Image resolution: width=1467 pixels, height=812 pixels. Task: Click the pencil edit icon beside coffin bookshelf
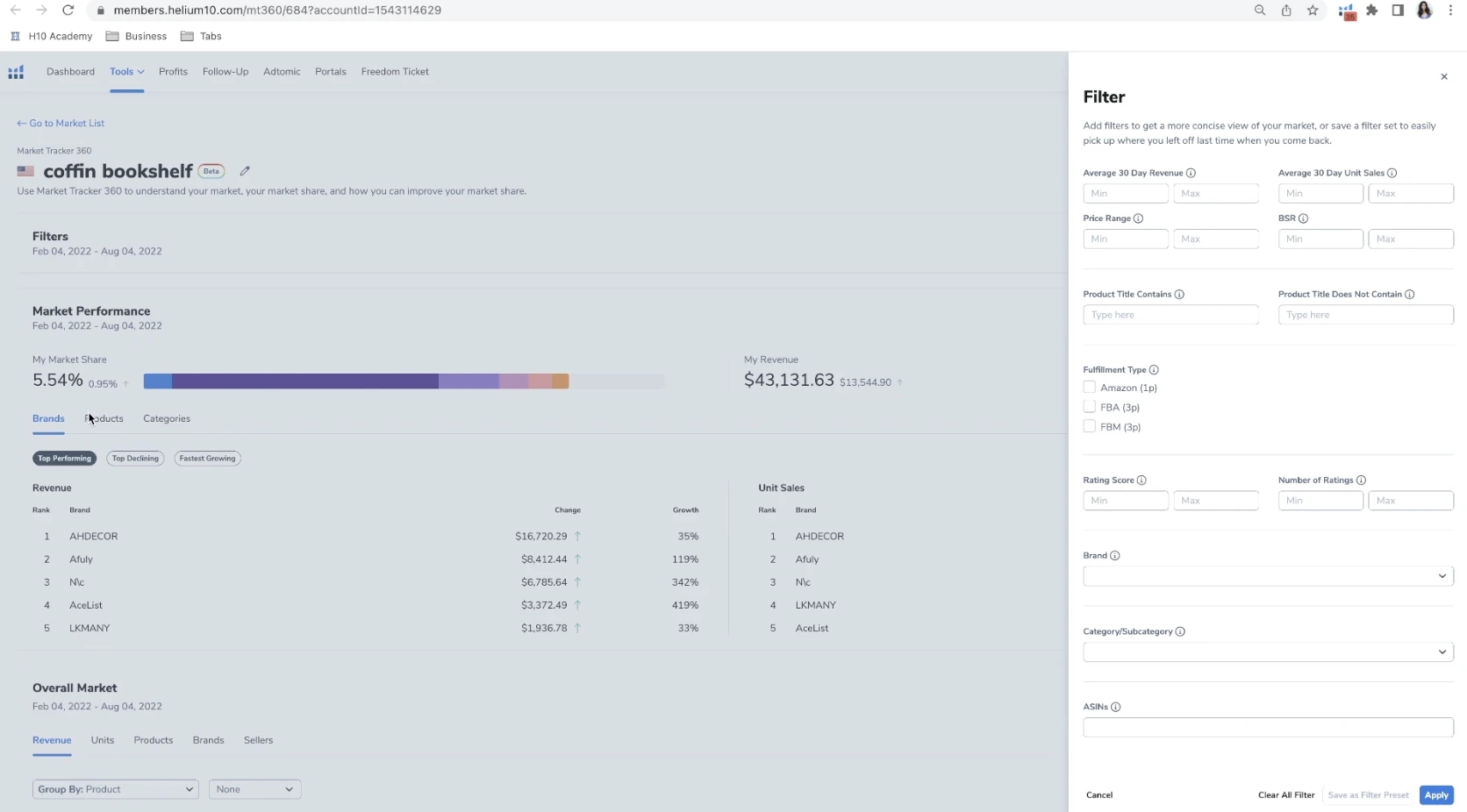click(245, 171)
